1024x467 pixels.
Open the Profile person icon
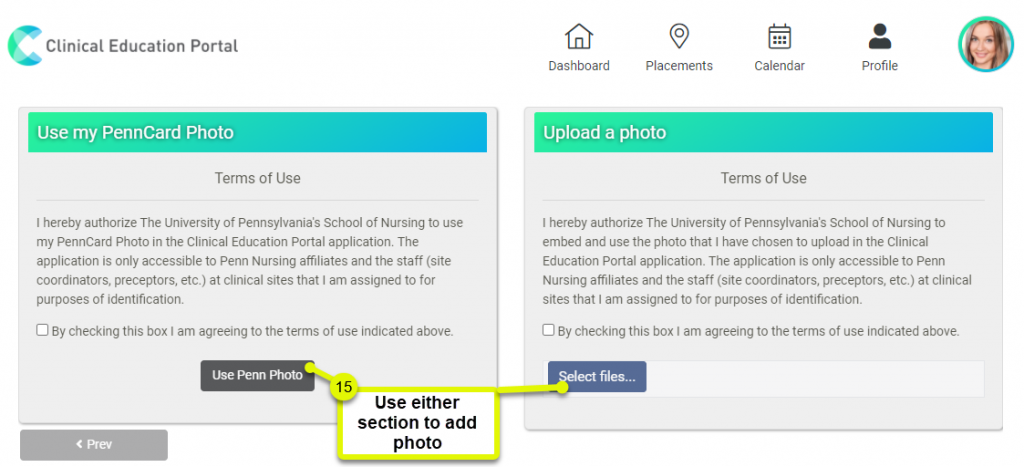(880, 37)
